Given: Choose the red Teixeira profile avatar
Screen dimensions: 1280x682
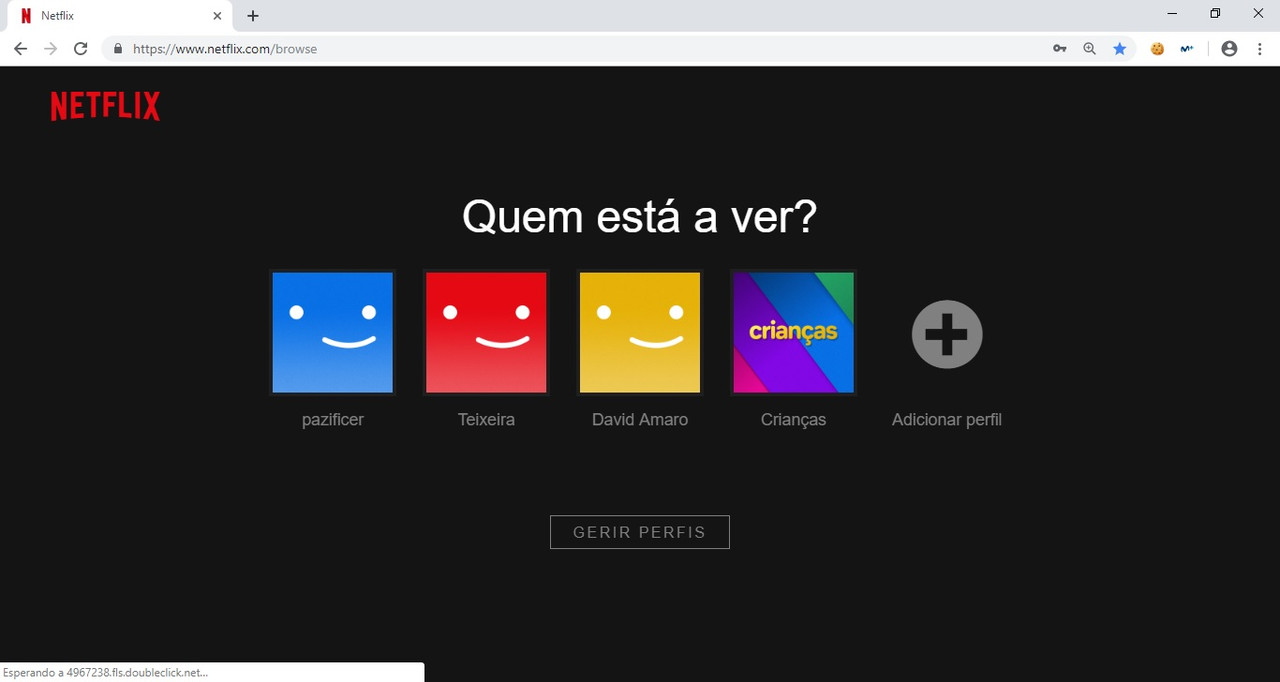Looking at the screenshot, I should click(x=486, y=333).
